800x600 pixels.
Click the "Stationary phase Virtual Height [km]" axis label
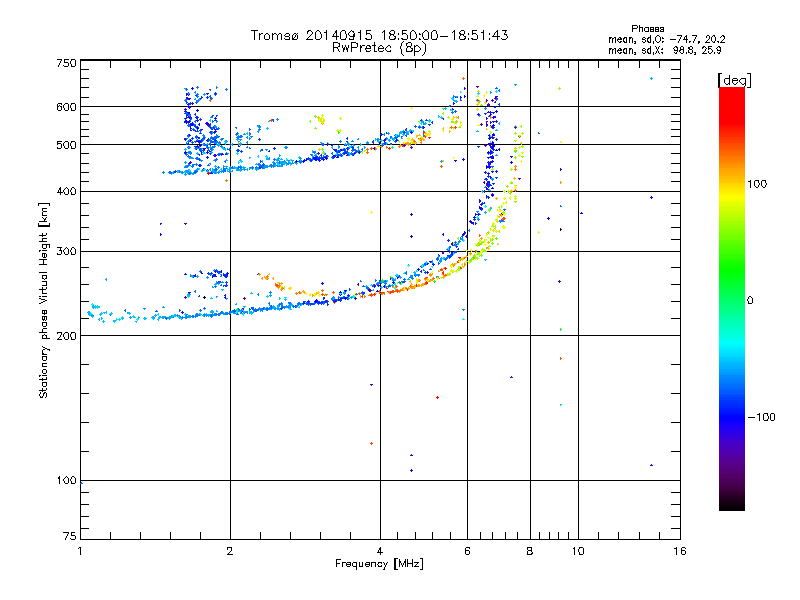43,301
